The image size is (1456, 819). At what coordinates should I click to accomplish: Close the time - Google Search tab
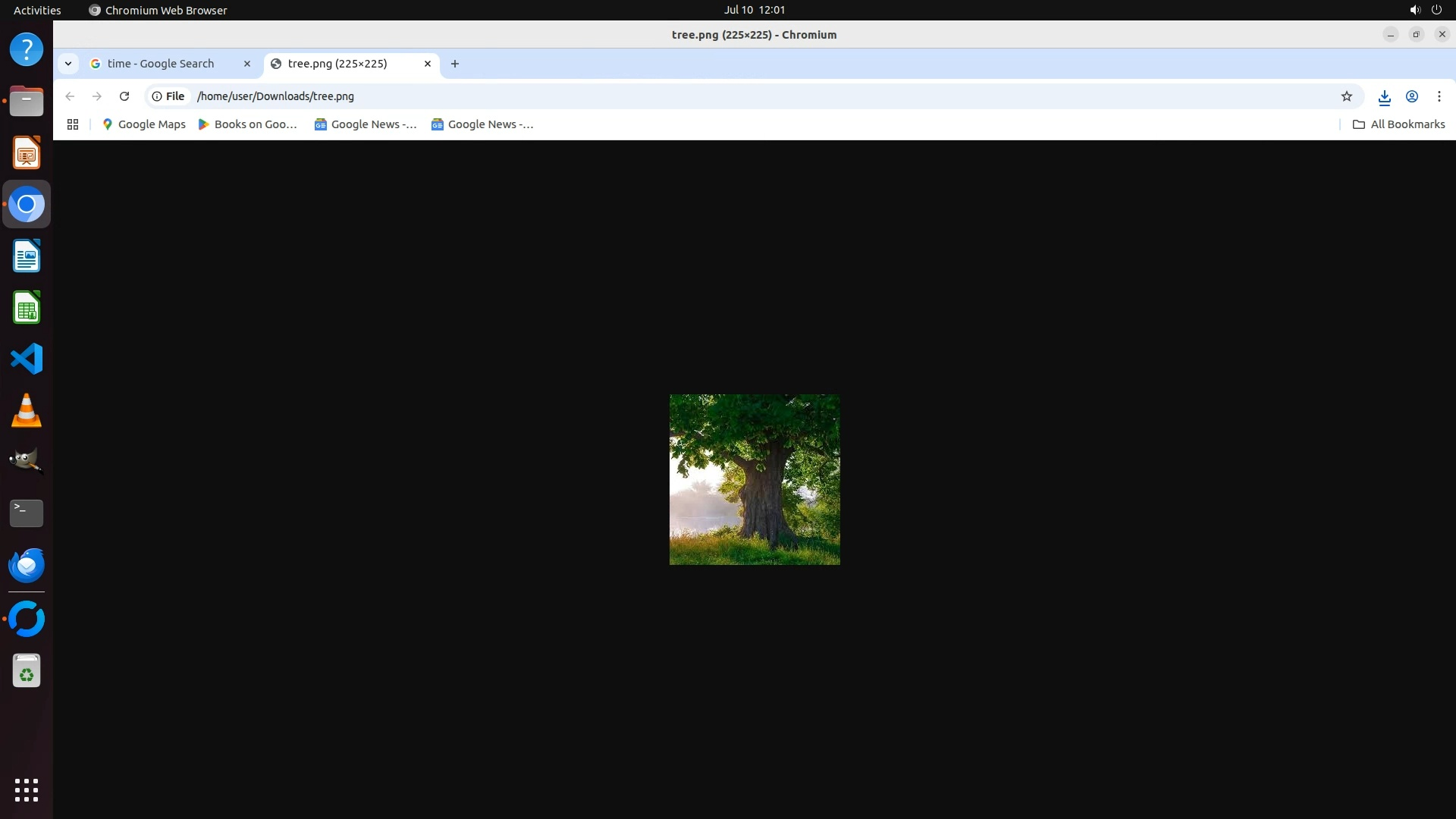246,64
